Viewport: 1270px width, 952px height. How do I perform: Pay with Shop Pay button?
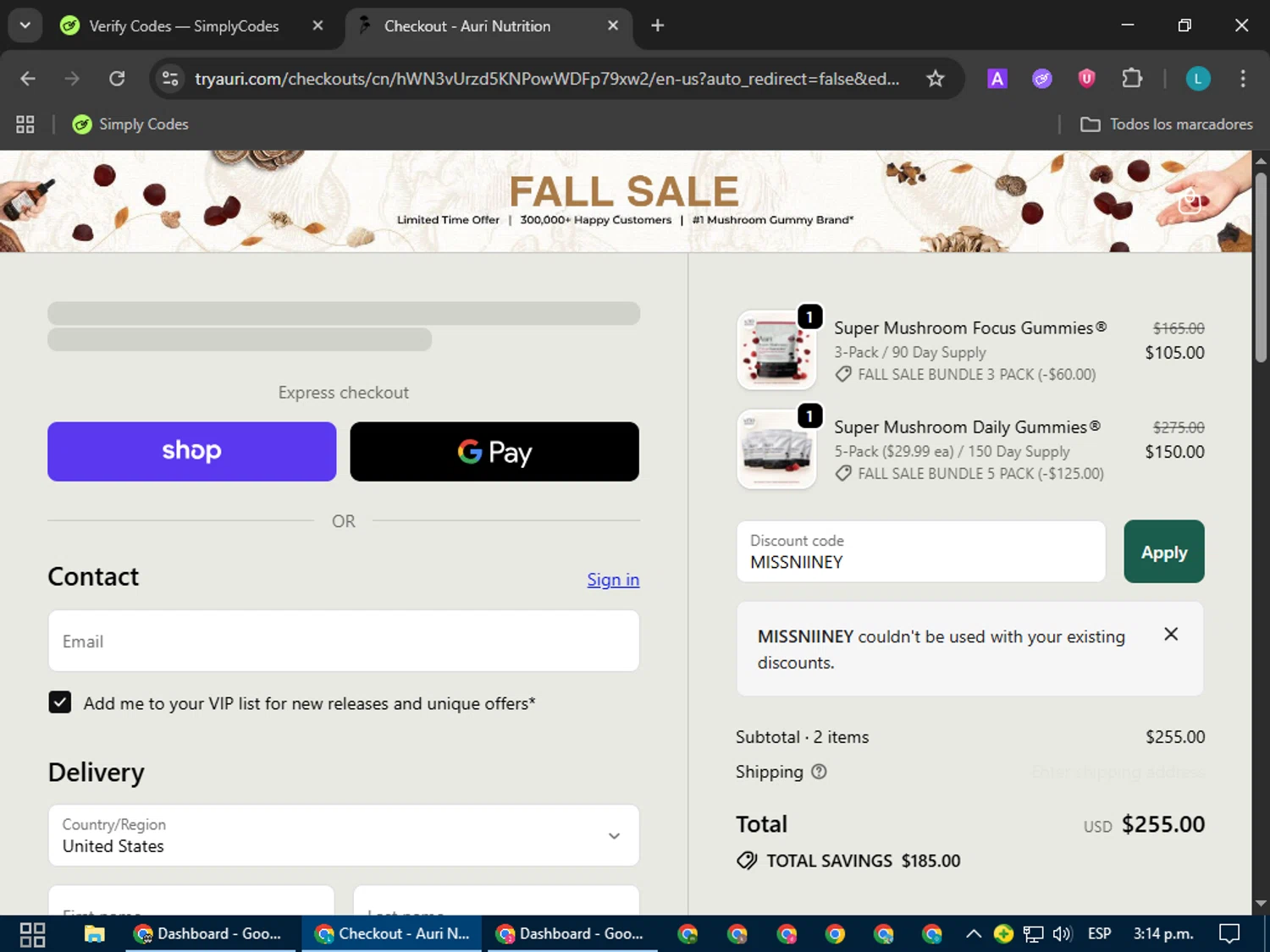(191, 451)
